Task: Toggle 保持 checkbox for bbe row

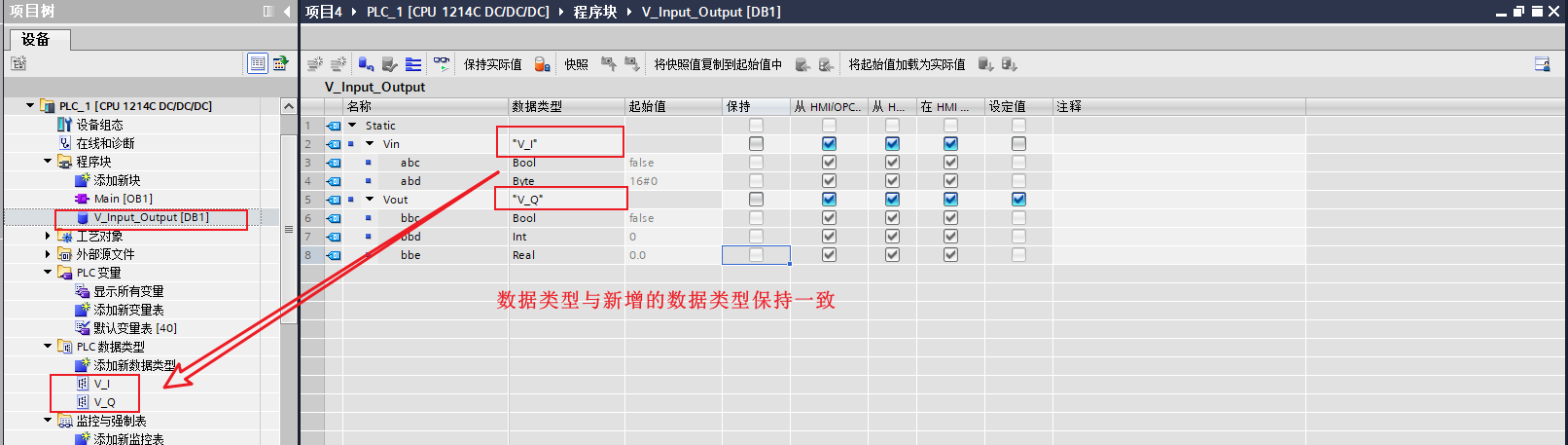Action: (x=756, y=254)
